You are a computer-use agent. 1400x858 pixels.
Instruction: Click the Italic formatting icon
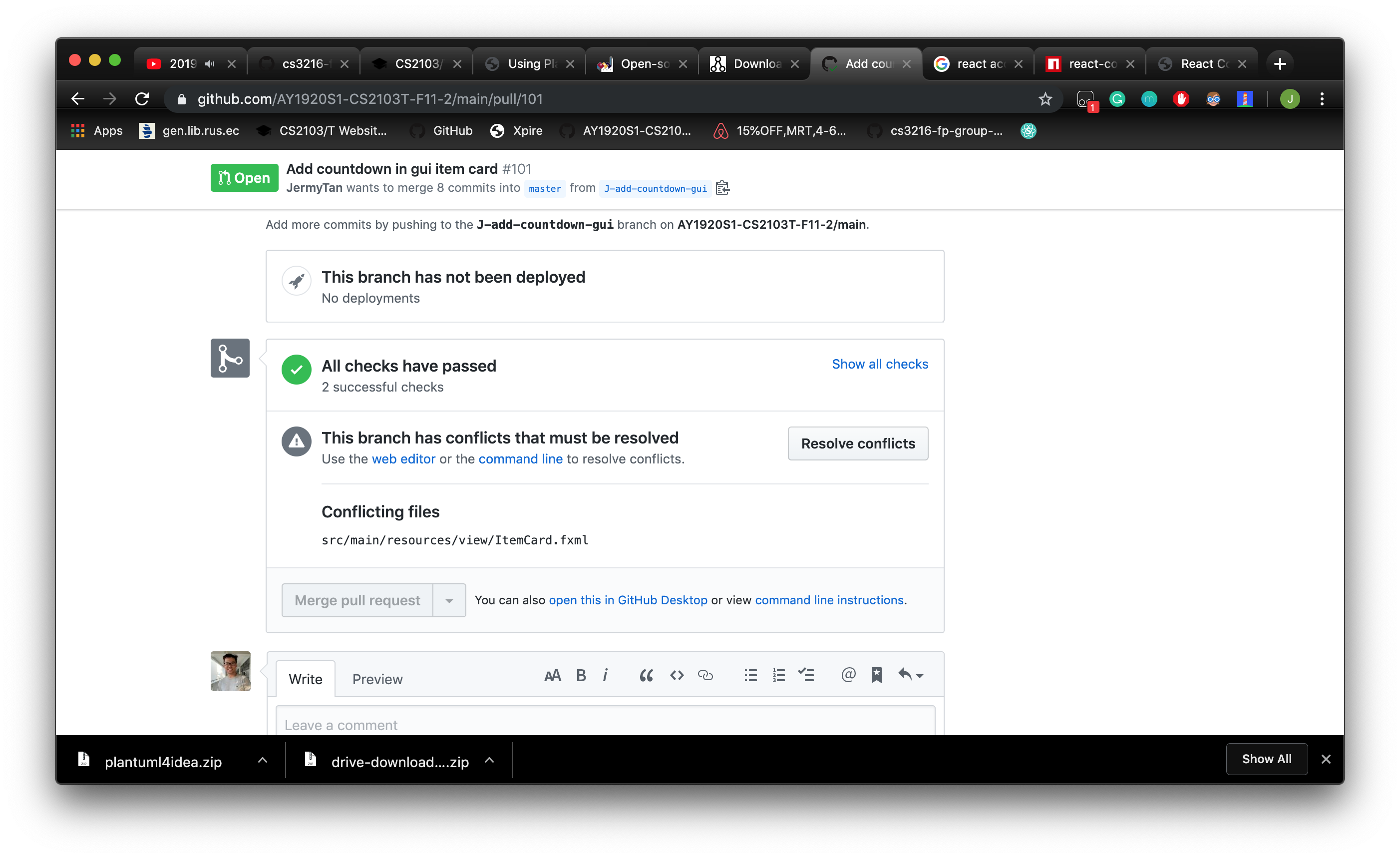(605, 675)
